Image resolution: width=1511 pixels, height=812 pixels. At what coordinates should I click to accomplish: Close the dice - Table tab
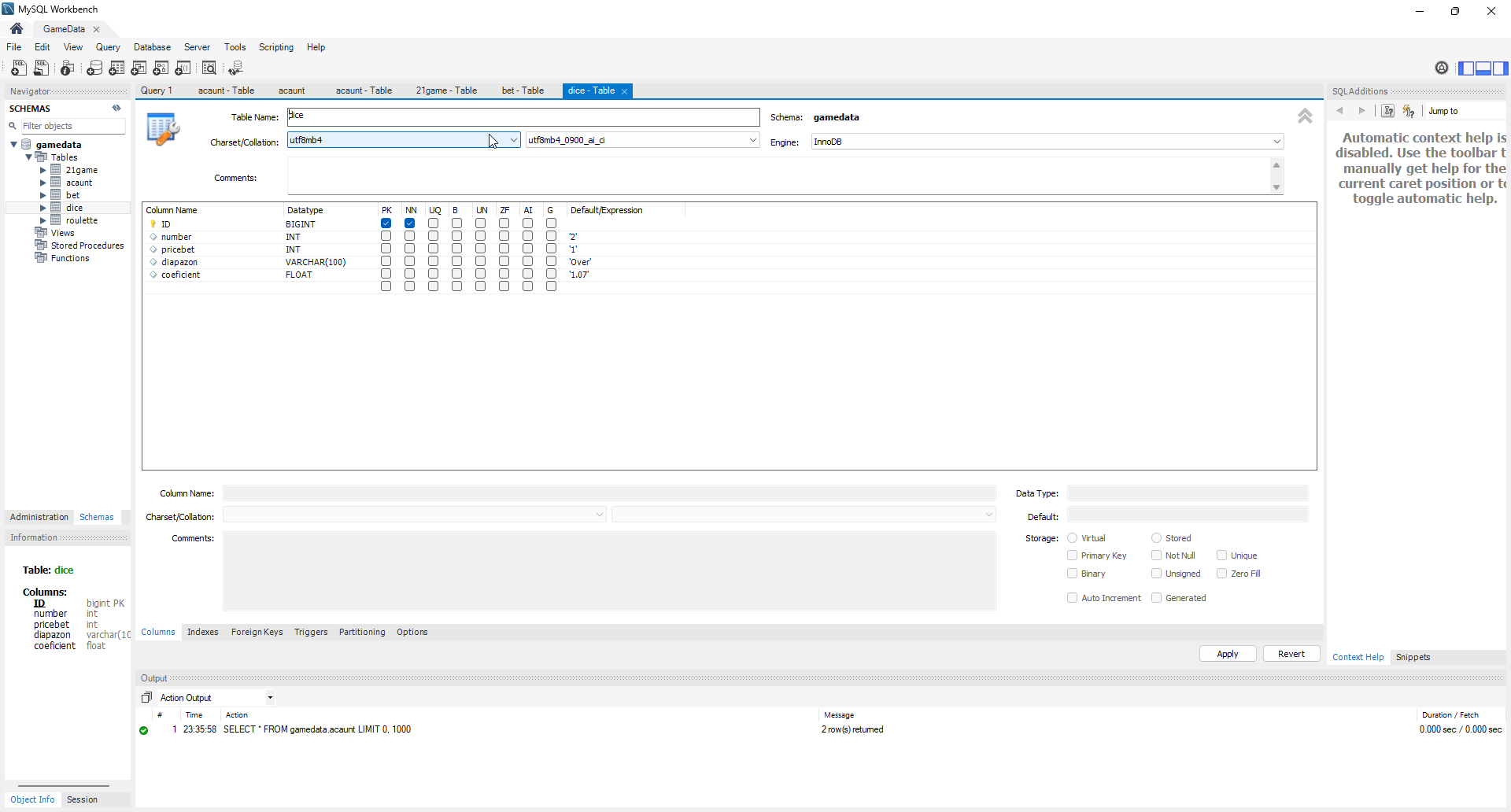[625, 91]
